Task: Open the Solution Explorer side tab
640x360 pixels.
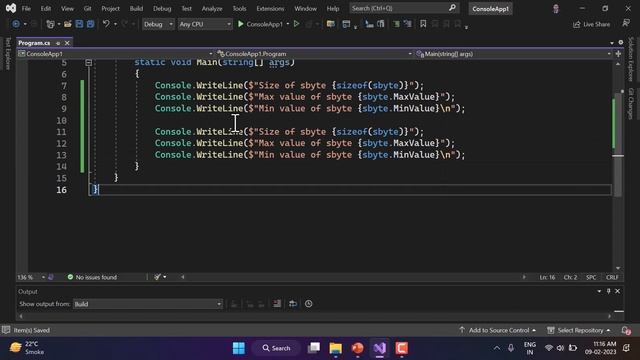Action: tap(631, 59)
